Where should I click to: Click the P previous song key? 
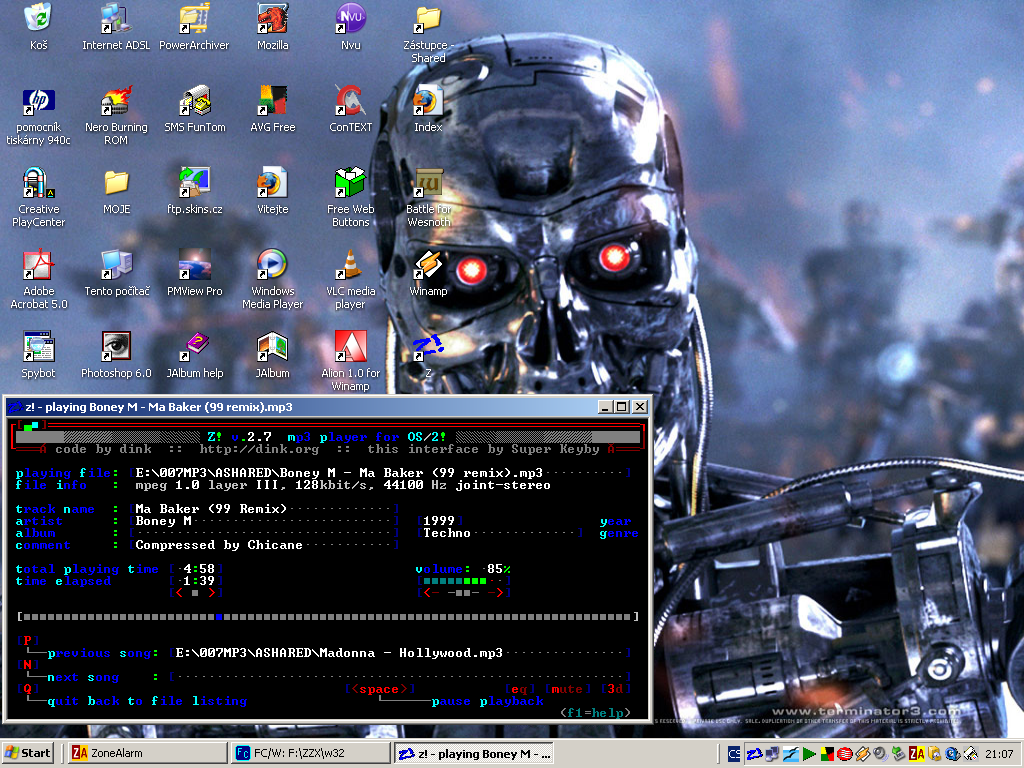coord(28,640)
